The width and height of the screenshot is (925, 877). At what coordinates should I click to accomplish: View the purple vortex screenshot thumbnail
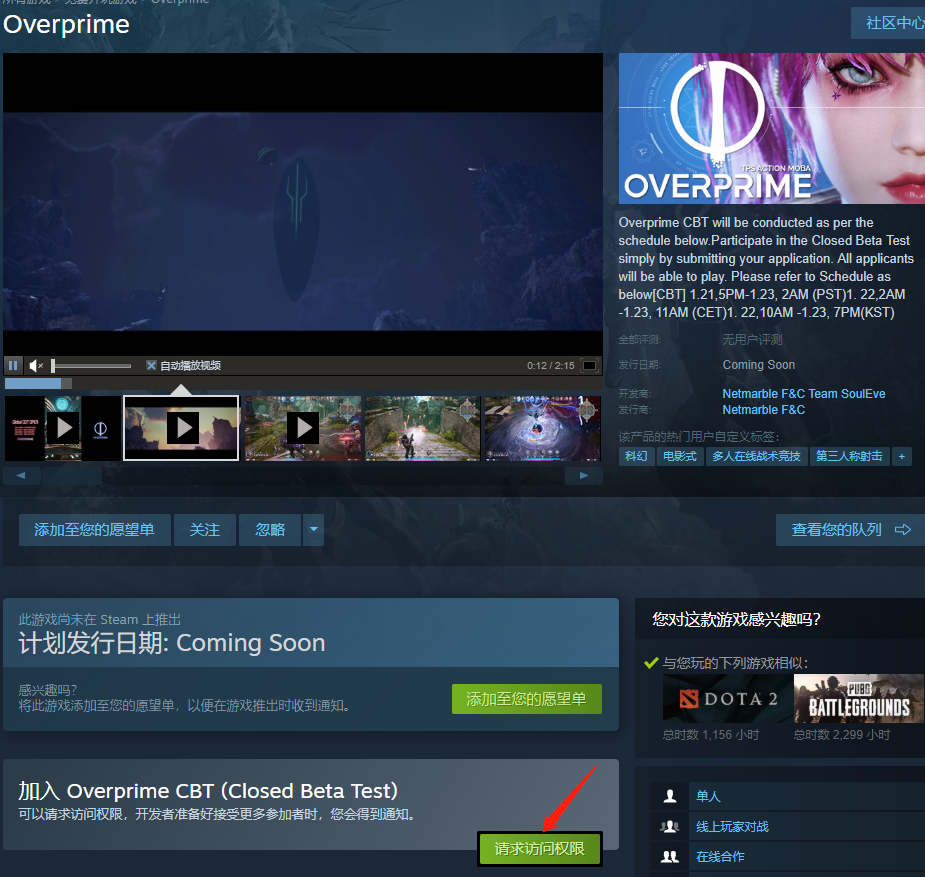pos(543,428)
